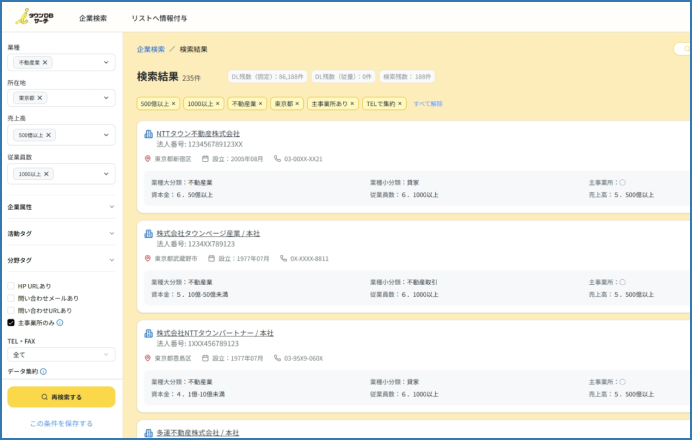Click the 資本金：4．1億-10億未満 text

(188, 394)
